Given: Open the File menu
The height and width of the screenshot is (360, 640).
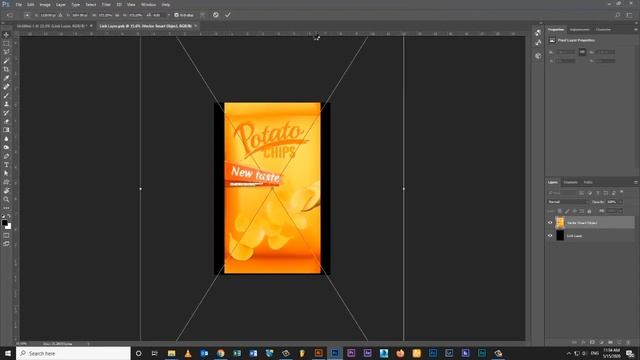Looking at the screenshot, I should (19, 4).
